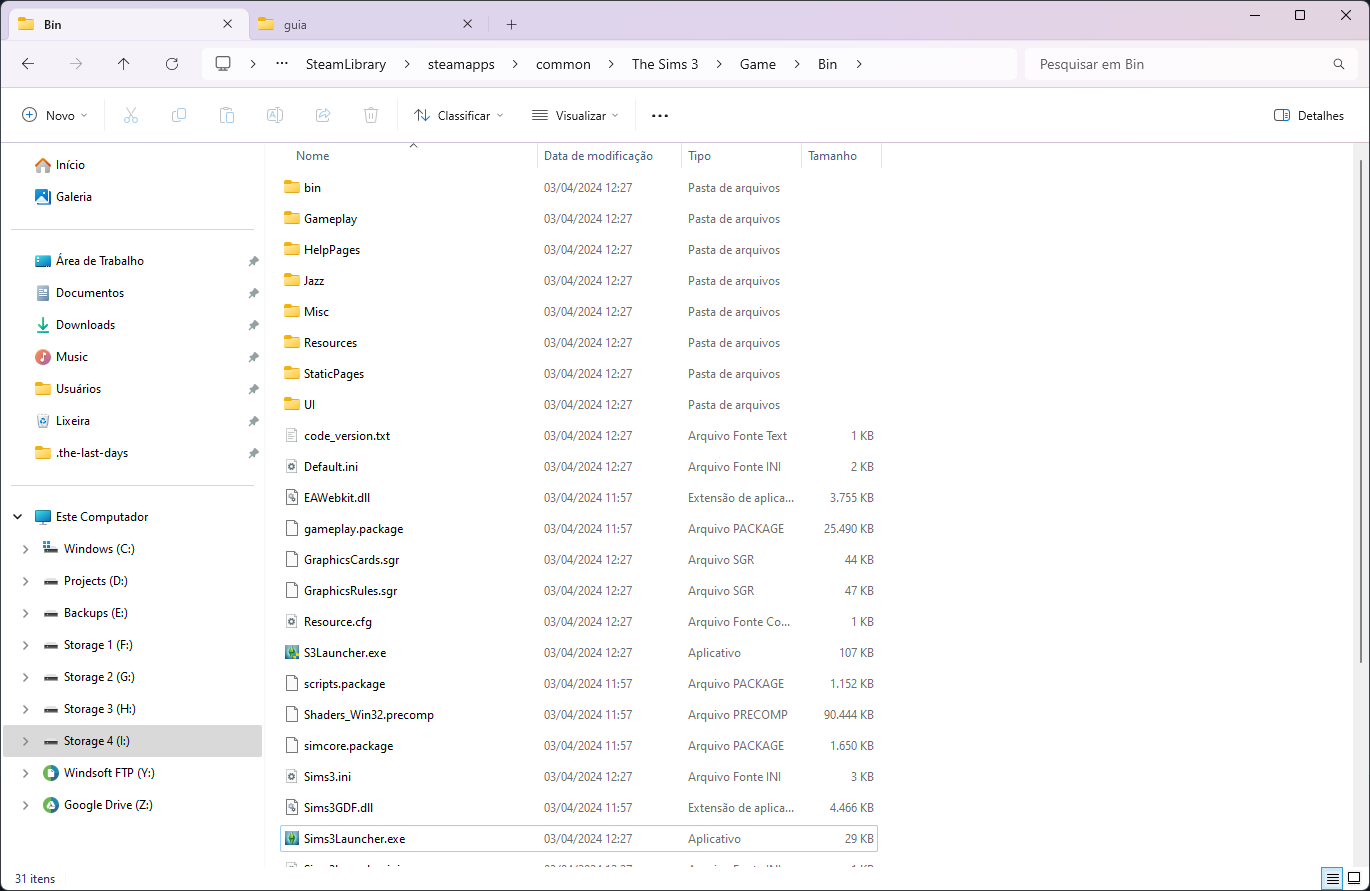Click the pin icon next to Lixeira
Image resolution: width=1370 pixels, height=891 pixels.
coord(253,421)
